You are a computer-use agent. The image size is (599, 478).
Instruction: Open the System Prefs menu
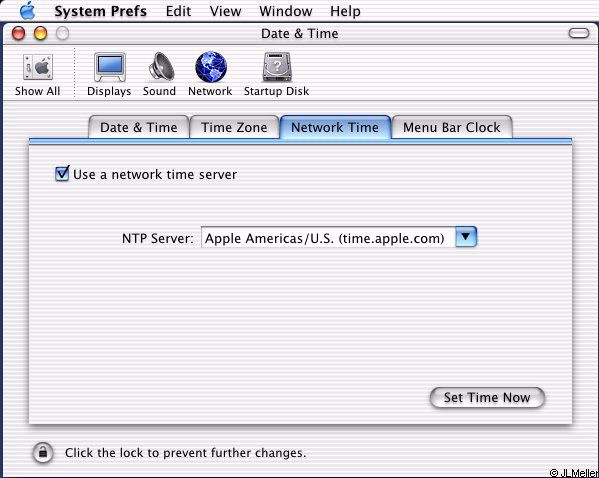100,11
